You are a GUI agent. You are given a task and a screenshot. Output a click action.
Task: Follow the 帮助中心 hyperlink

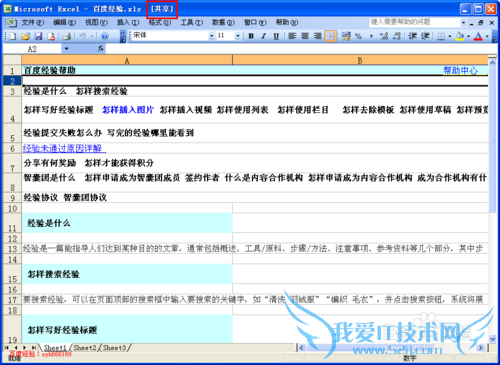coord(460,70)
